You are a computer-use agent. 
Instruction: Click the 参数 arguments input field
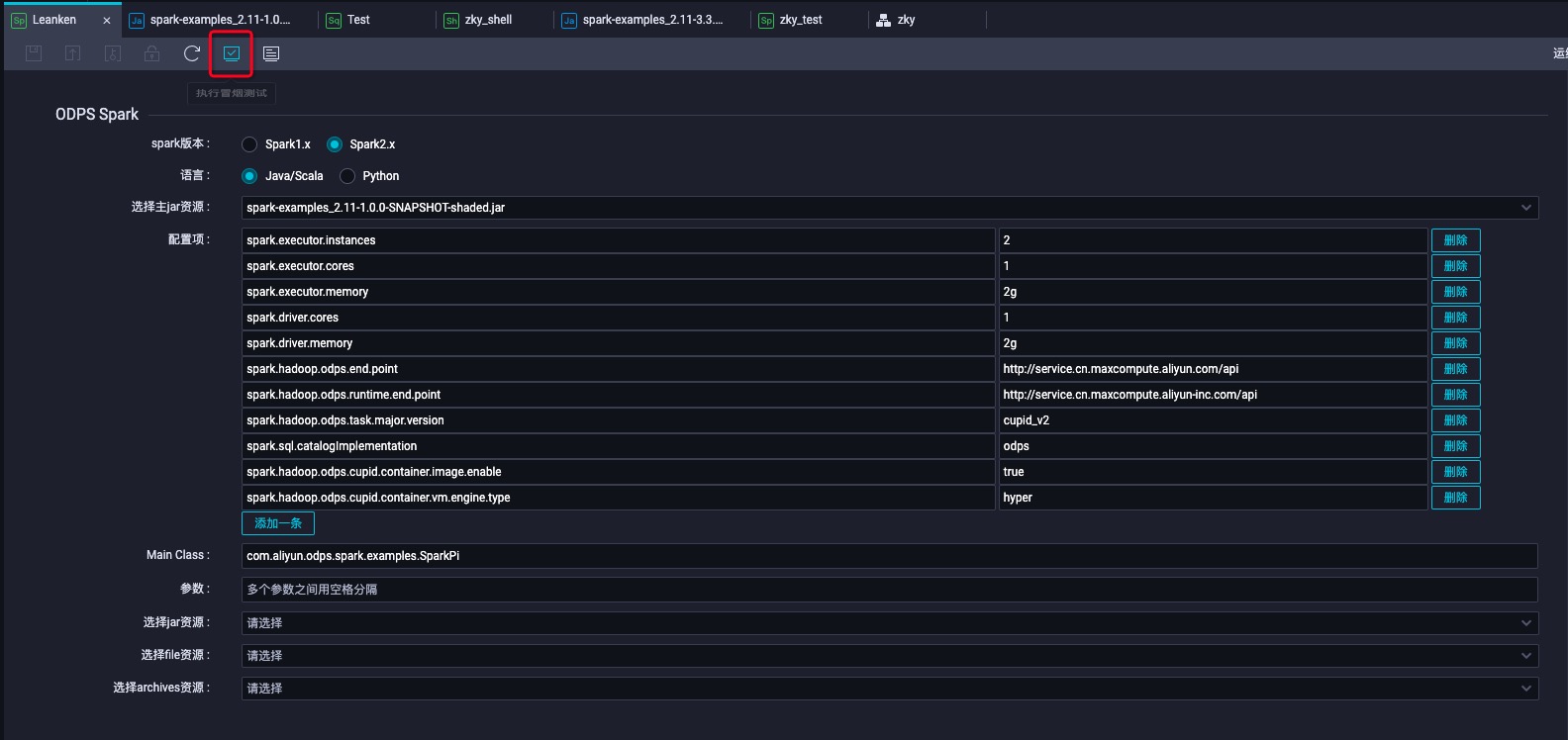coord(890,590)
